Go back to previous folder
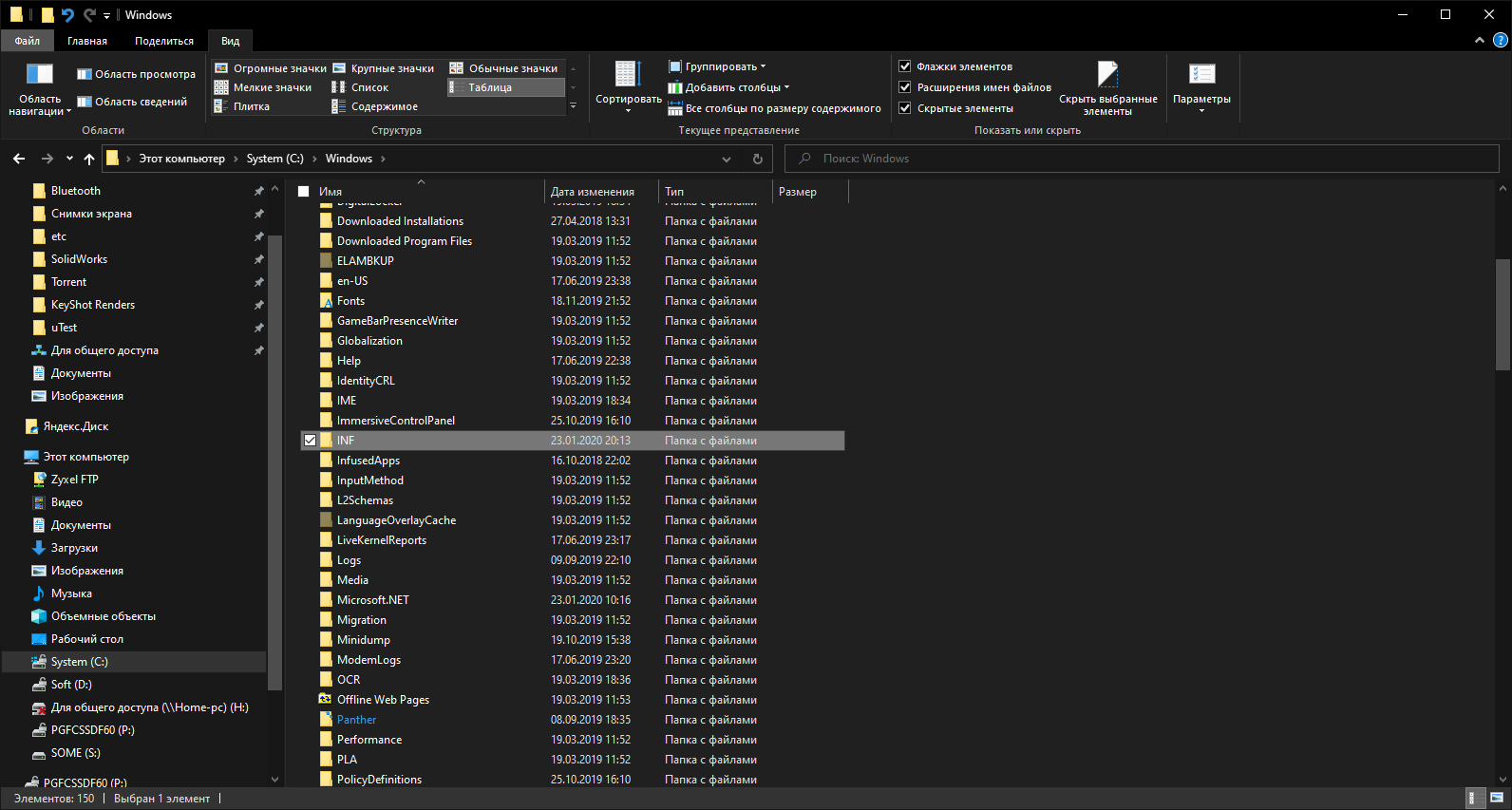The height and width of the screenshot is (810, 1512). [x=19, y=159]
